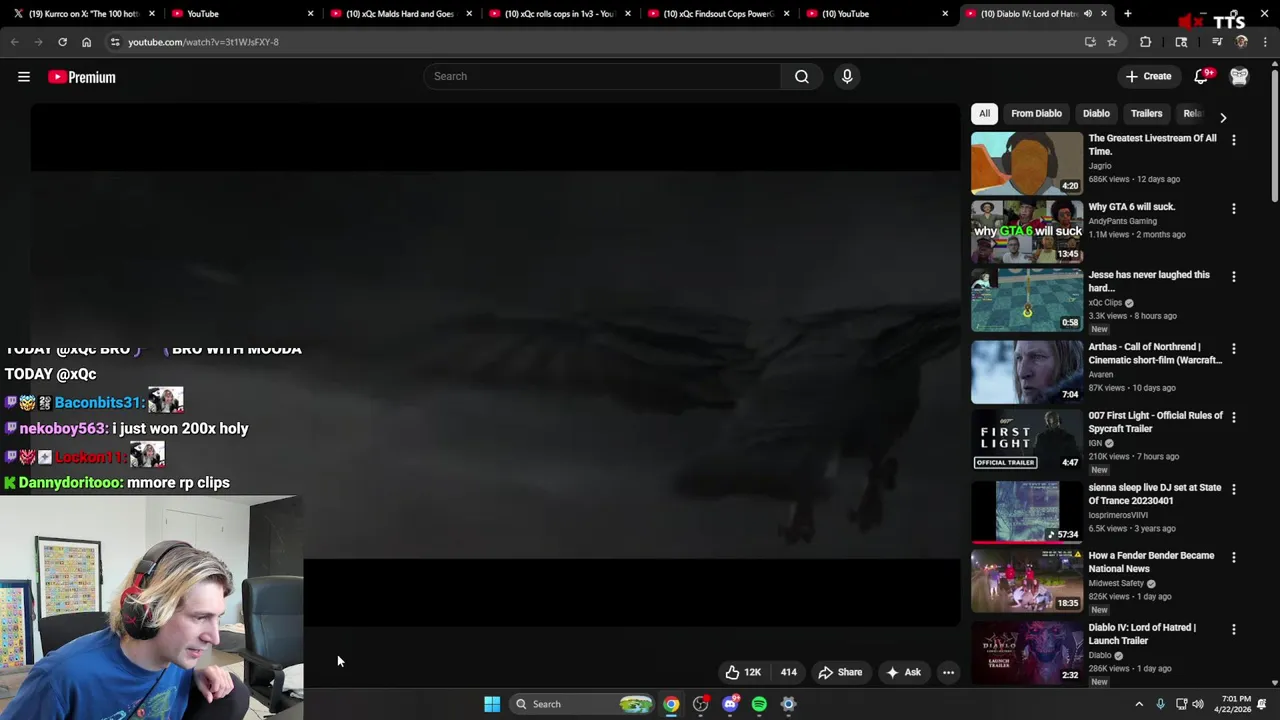This screenshot has height=720, width=1280.
Task: Open browser home page button
Action: click(86, 42)
